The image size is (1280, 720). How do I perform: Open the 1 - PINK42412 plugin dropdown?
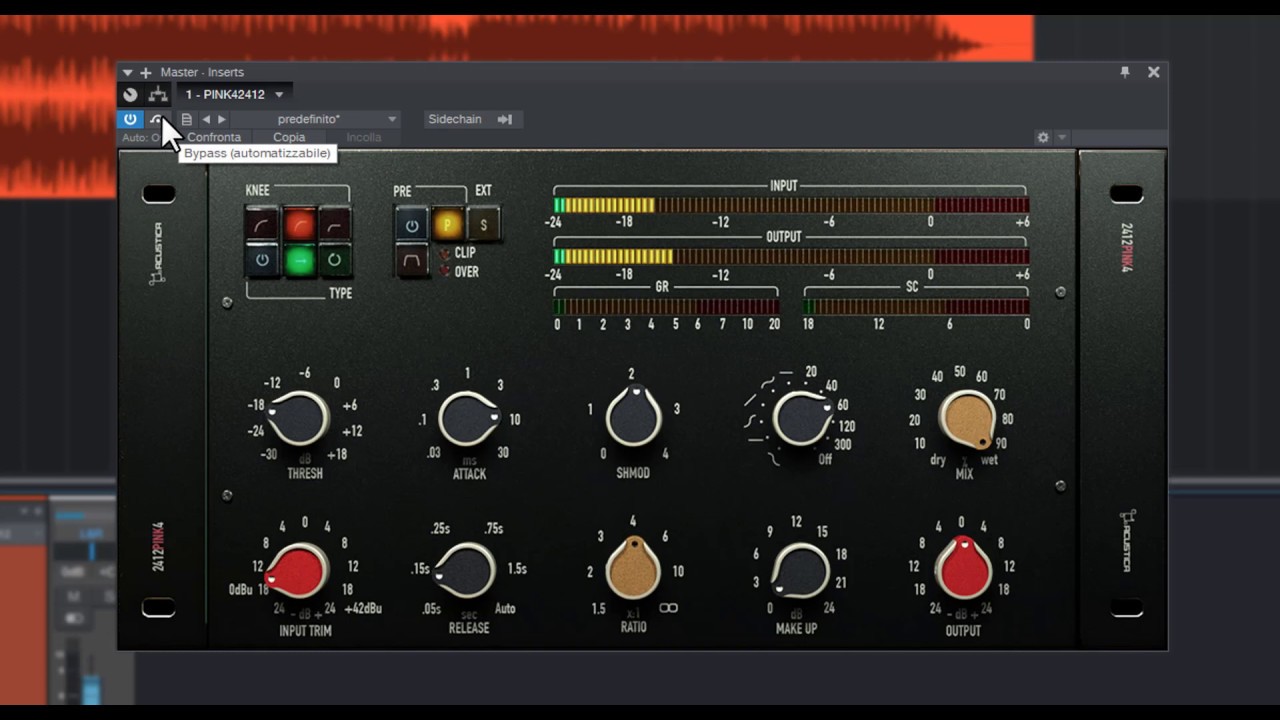(x=235, y=95)
